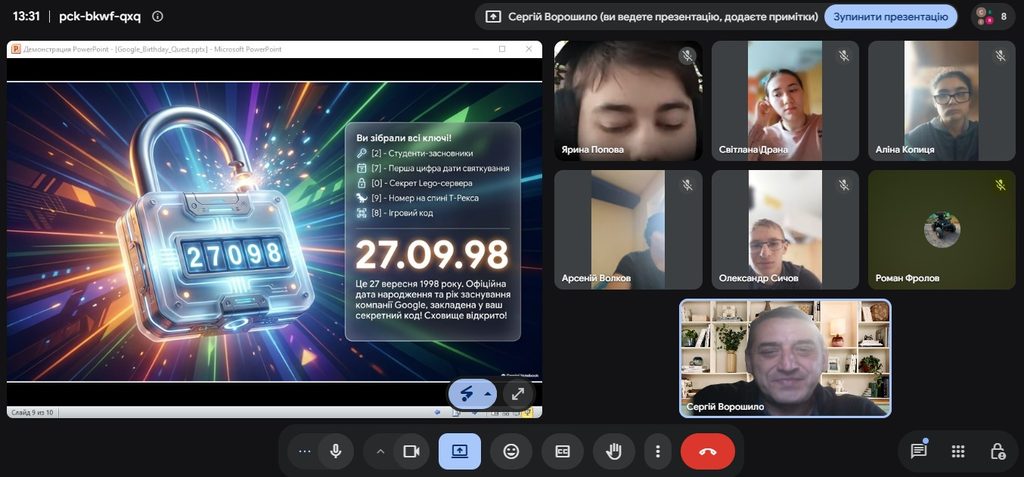Viewport: 1024px width, 477px height.
Task: Toggle the camera on or off
Action: pos(411,452)
